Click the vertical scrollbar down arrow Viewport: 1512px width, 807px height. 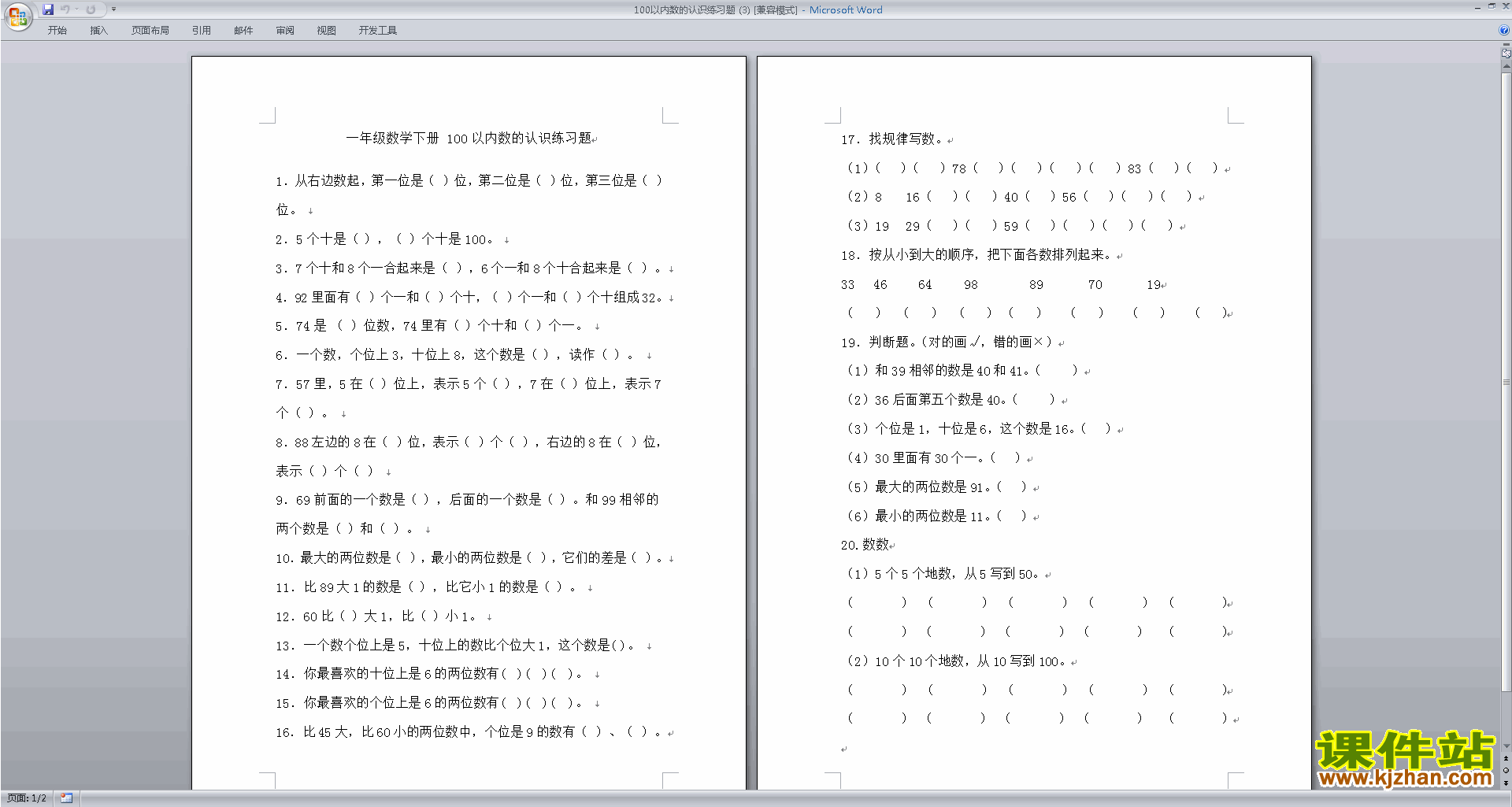coord(1506,746)
